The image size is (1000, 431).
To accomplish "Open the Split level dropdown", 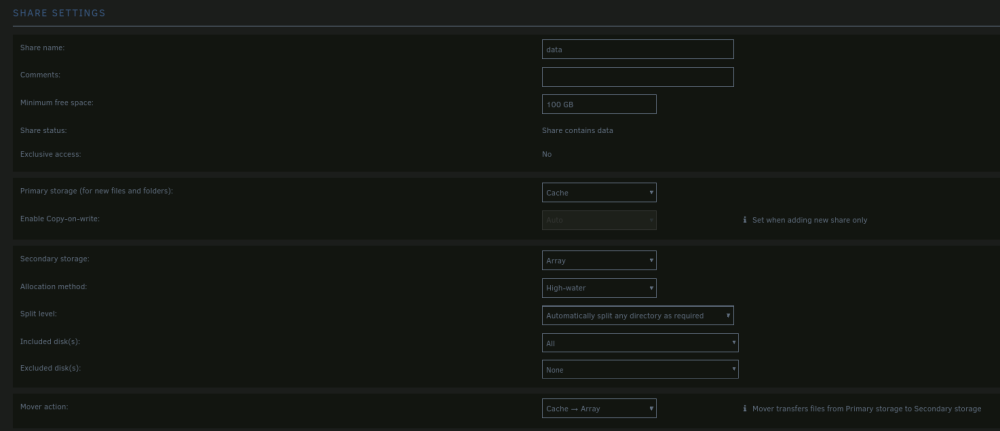I will 637,316.
